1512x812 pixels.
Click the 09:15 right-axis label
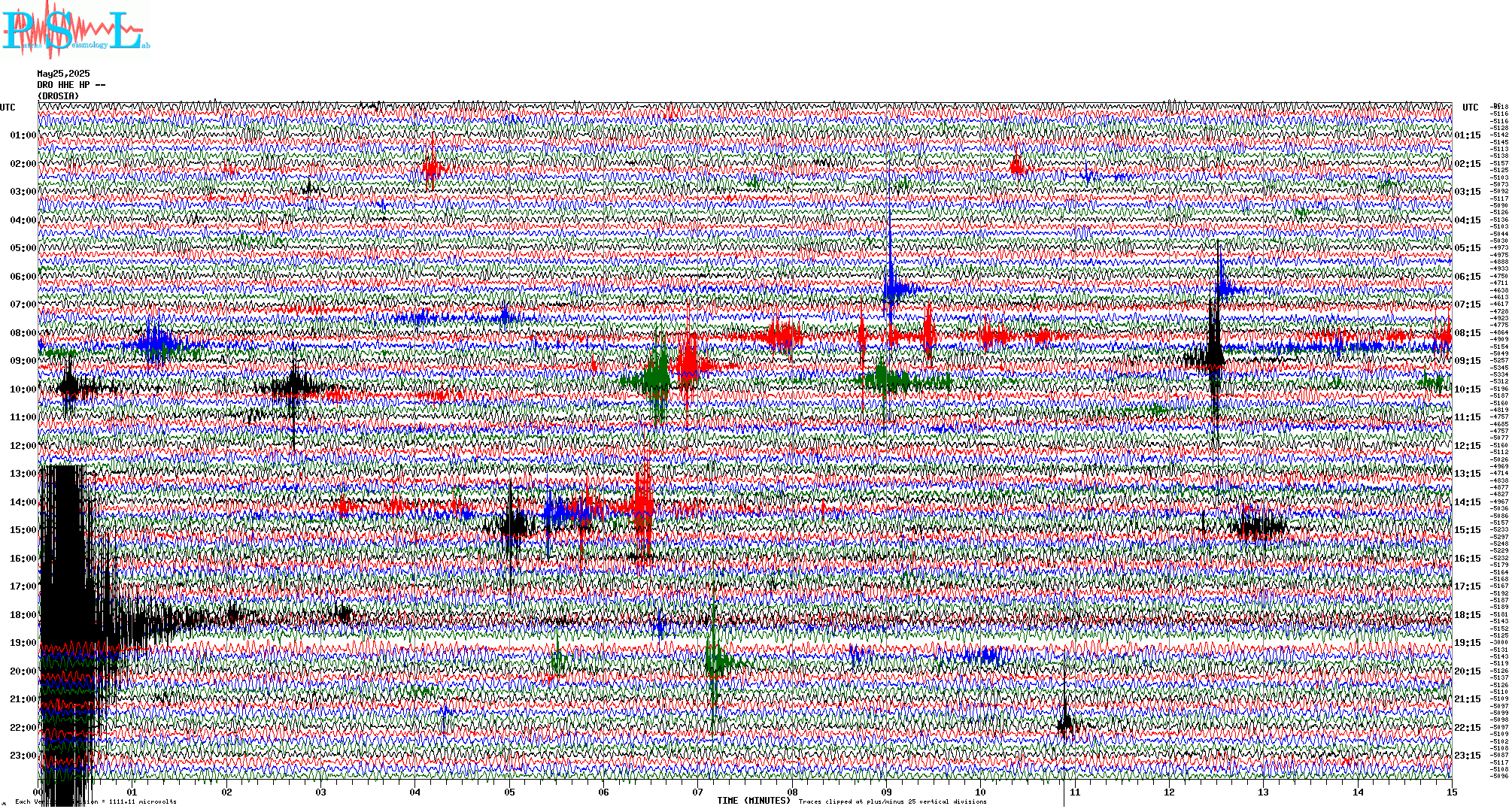(1468, 361)
